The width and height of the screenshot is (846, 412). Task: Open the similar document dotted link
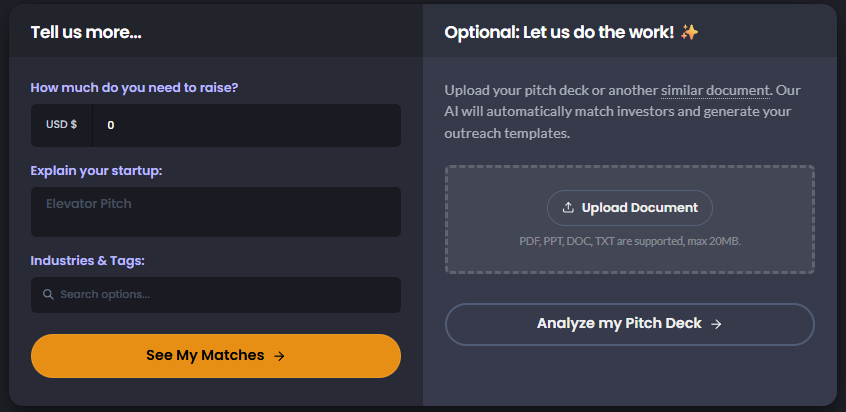point(715,90)
